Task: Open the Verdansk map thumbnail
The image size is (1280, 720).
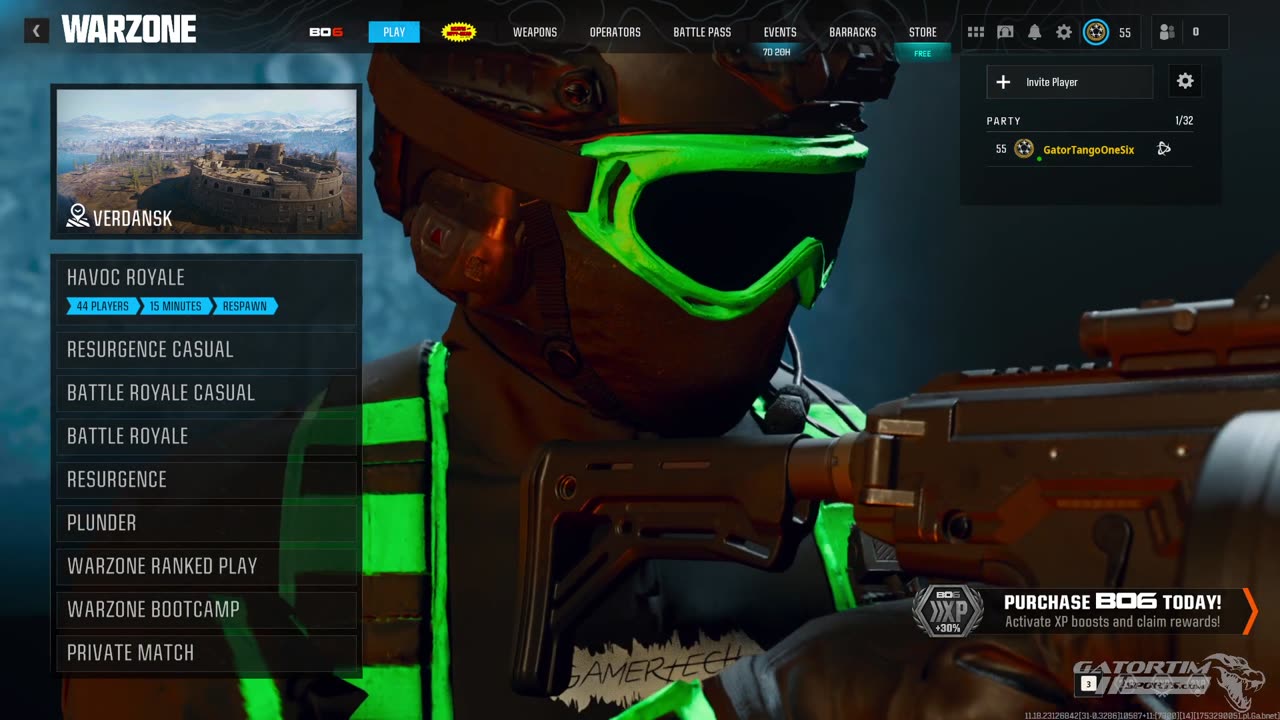Action: (206, 161)
